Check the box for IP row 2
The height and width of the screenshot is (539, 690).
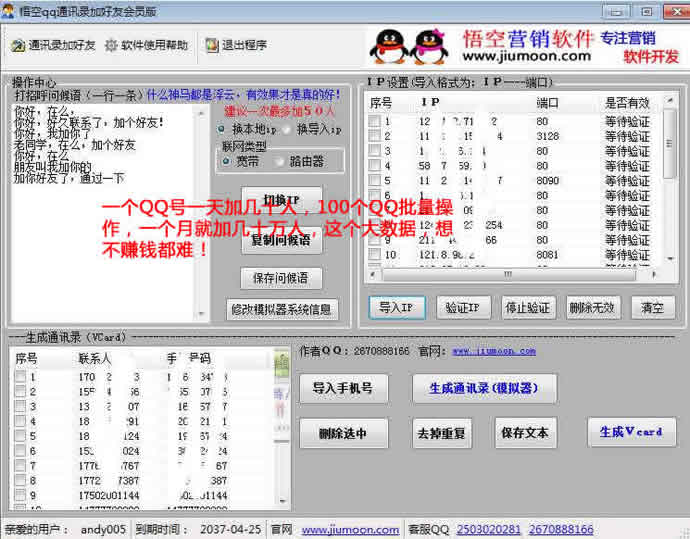click(x=374, y=136)
